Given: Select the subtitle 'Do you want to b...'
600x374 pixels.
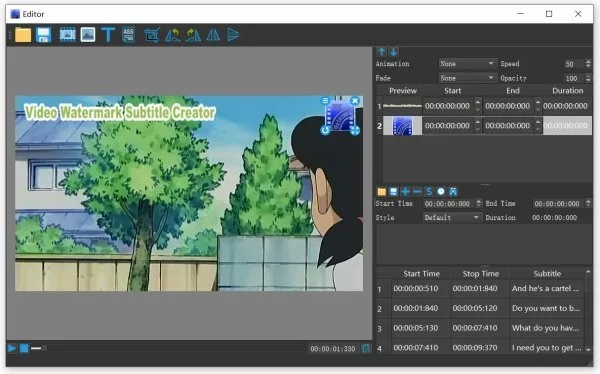Looking at the screenshot, I should click(x=546, y=308).
